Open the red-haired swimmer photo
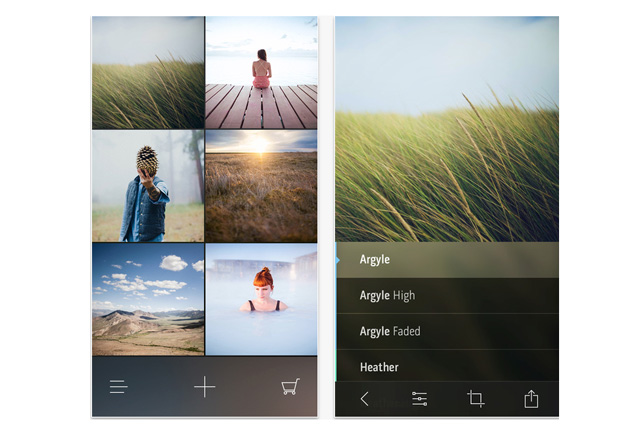 click(262, 299)
